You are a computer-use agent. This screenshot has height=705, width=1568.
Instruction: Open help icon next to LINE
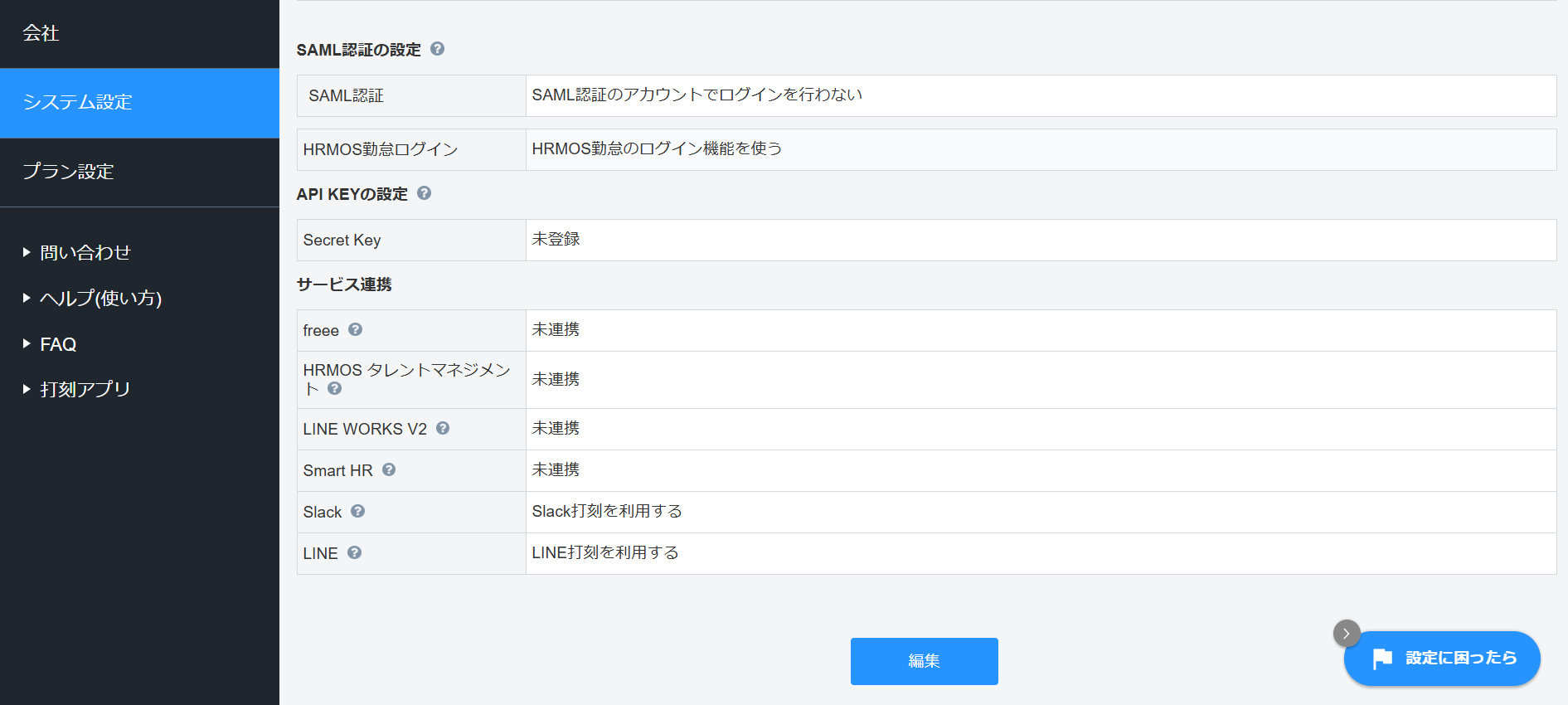pos(354,552)
